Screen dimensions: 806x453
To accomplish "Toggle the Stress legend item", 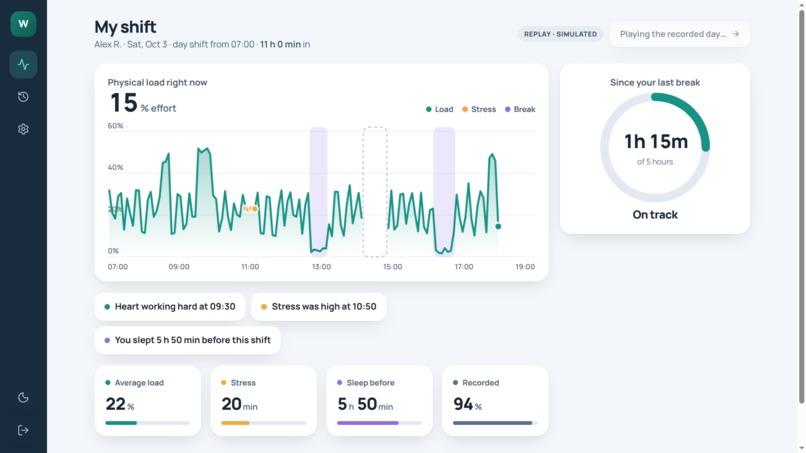I will (x=479, y=109).
